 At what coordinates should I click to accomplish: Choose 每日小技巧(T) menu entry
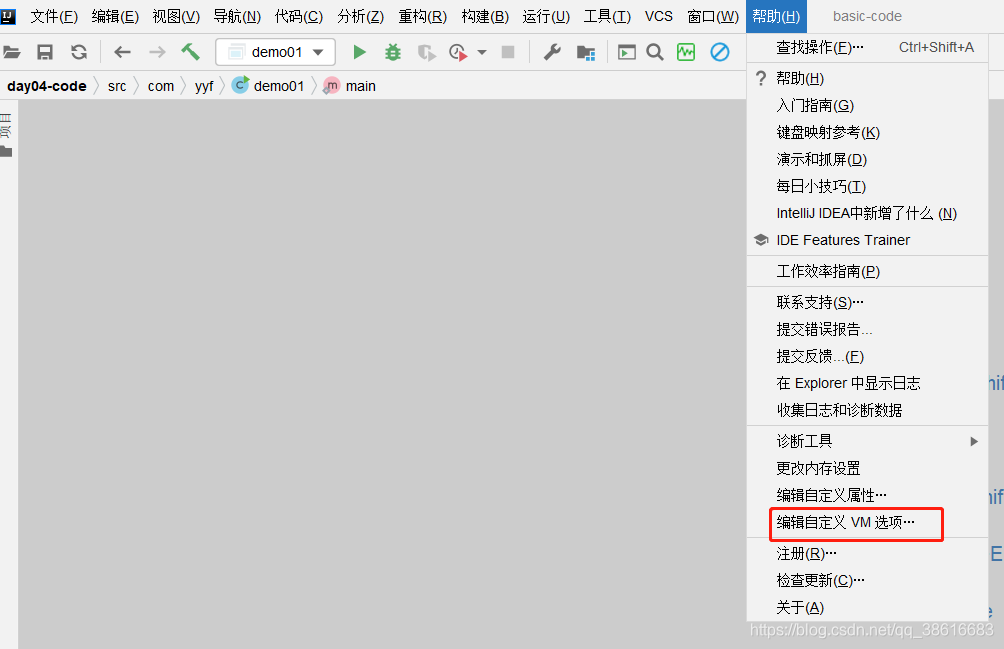(867, 186)
